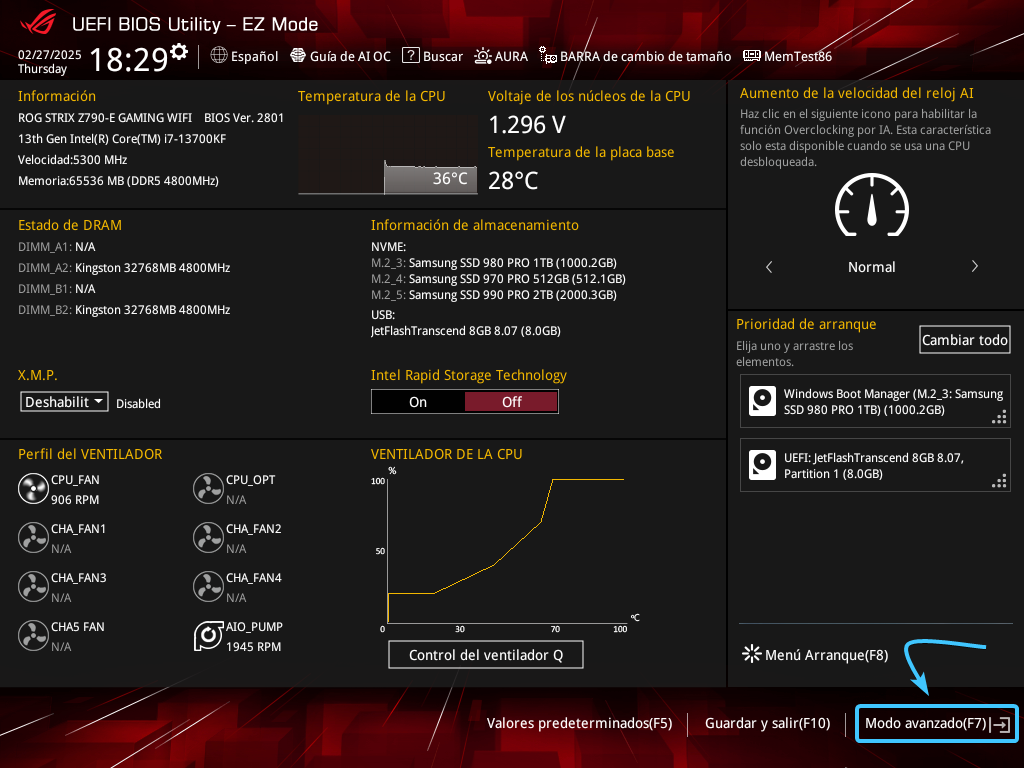Click the gear icon beside the clock
Image resolution: width=1024 pixels, height=768 pixels.
pos(179,52)
